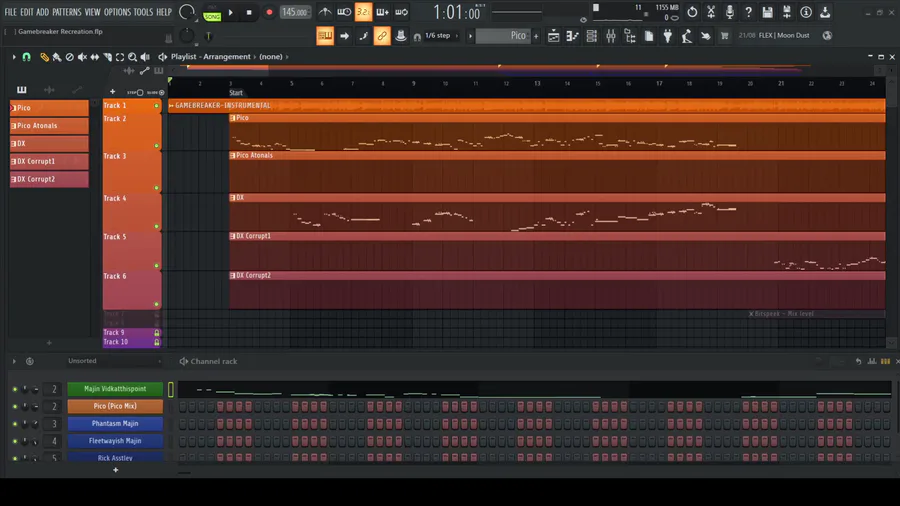Mute Track 1 using its green dot
The width and height of the screenshot is (900, 506).
[156, 106]
